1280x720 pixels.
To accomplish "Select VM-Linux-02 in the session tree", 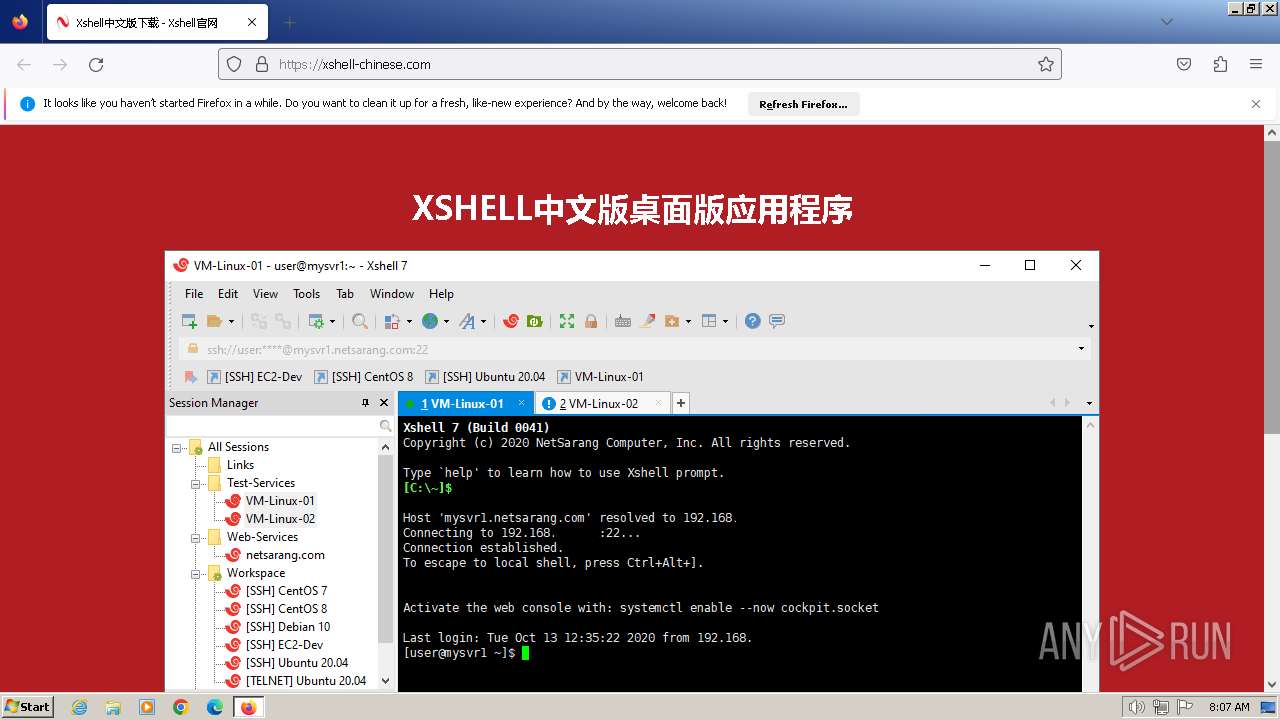I will point(280,519).
